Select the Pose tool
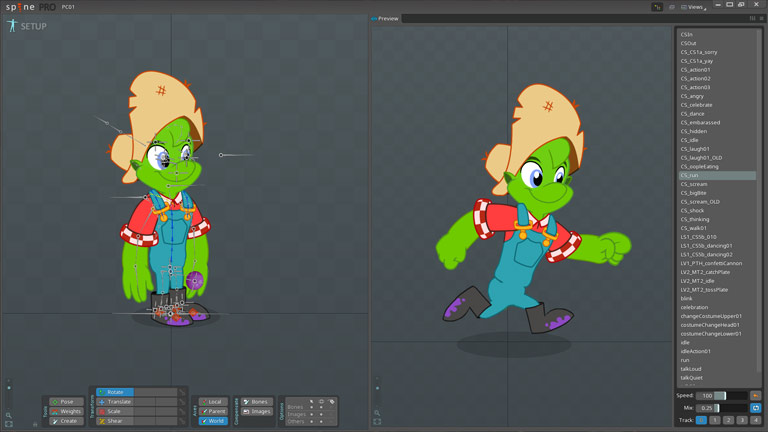Screen dimensions: 768x432 66,402
